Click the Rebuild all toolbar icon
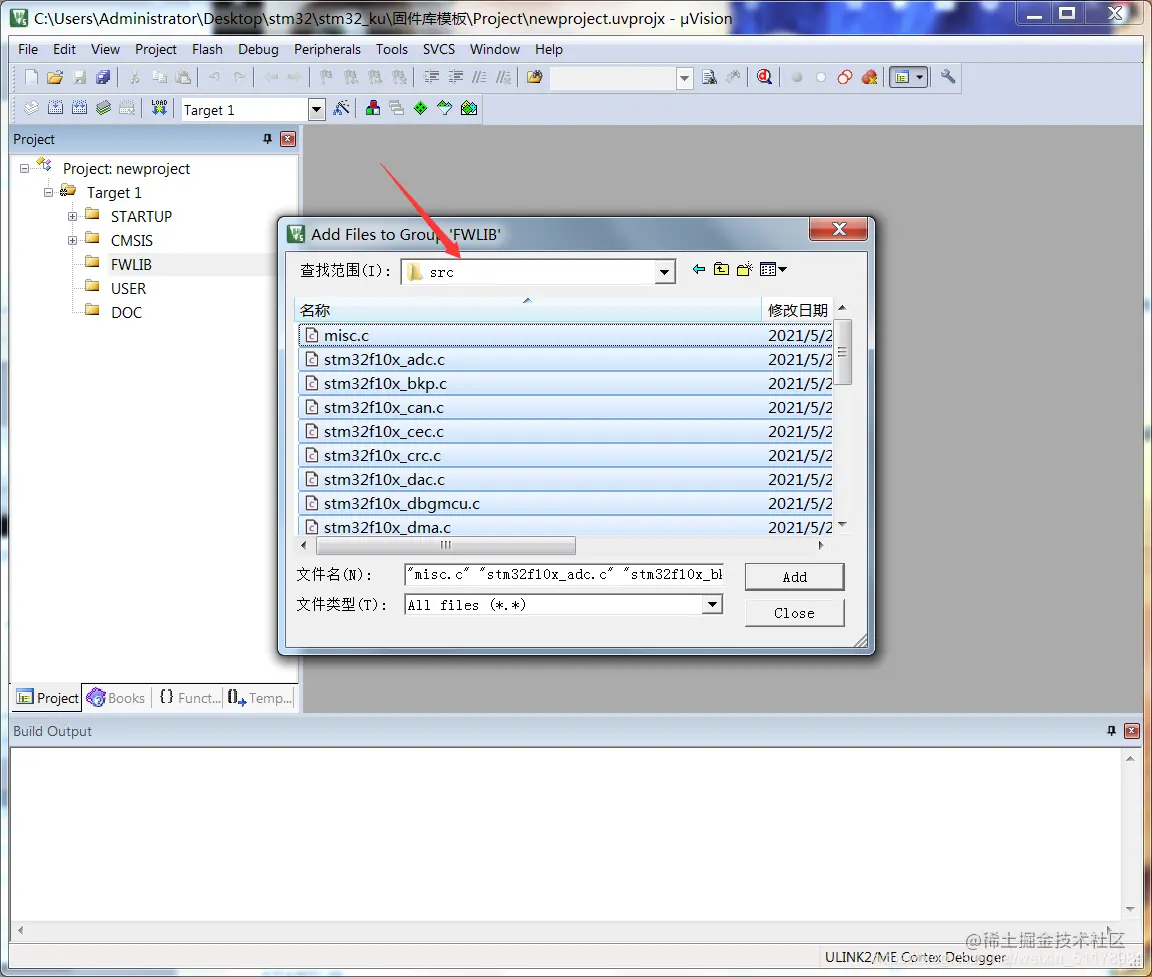 (x=79, y=108)
